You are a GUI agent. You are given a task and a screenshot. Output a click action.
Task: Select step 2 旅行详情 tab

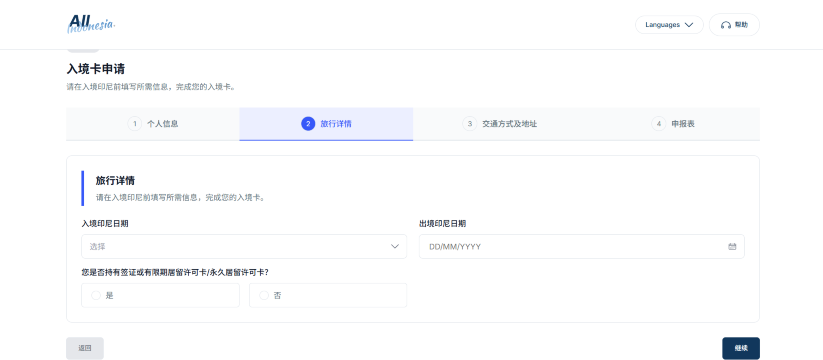[326, 124]
